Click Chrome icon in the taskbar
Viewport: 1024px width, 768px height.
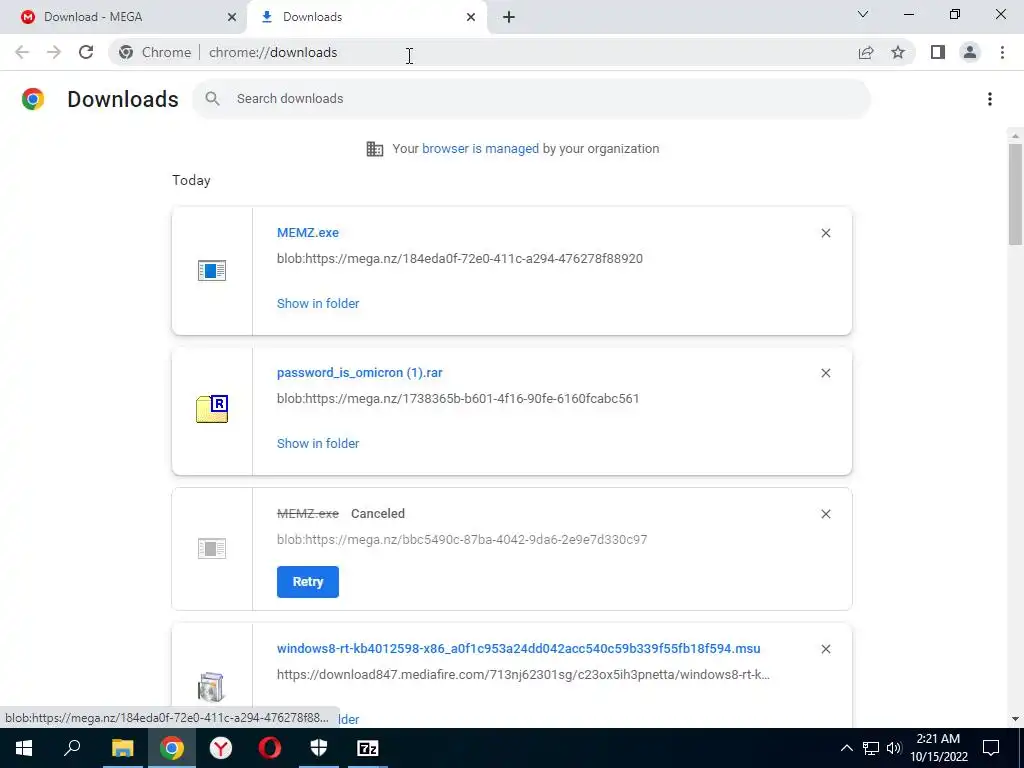[x=171, y=748]
